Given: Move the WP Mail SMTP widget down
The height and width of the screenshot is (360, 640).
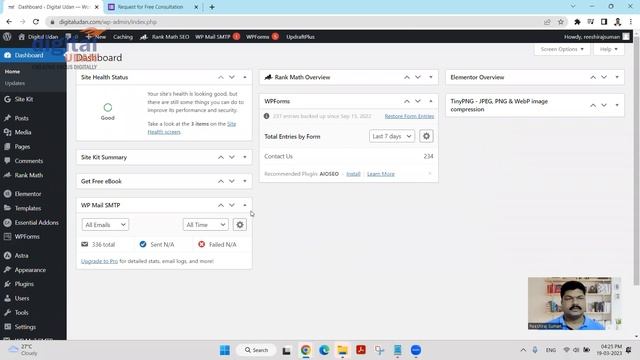Looking at the screenshot, I should pos(232,205).
